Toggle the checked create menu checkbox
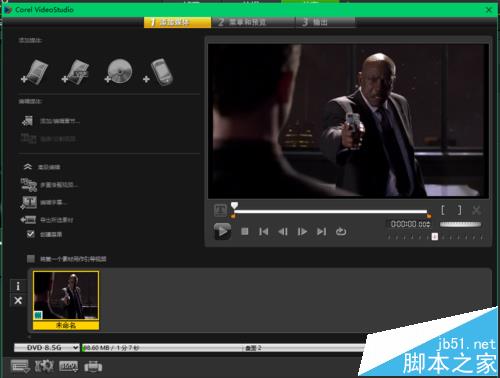Screen dimensions: 500x378 pyautogui.click(x=31, y=234)
